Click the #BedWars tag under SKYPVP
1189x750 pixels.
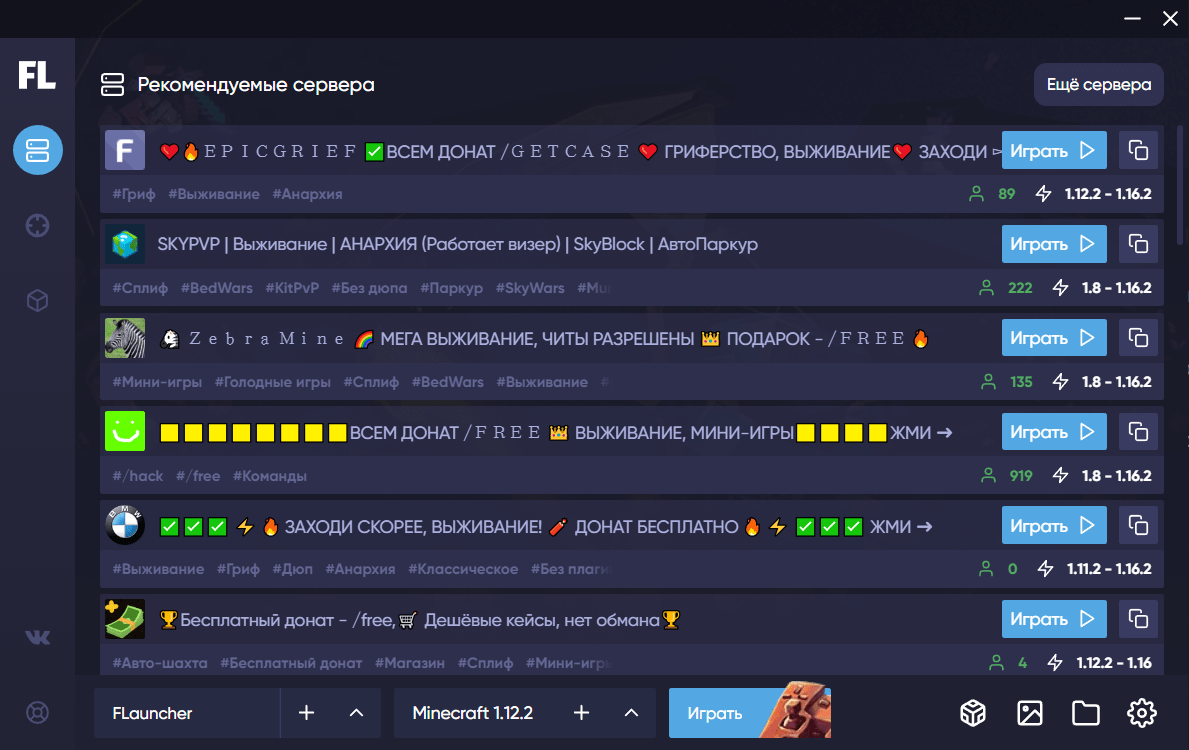point(217,288)
